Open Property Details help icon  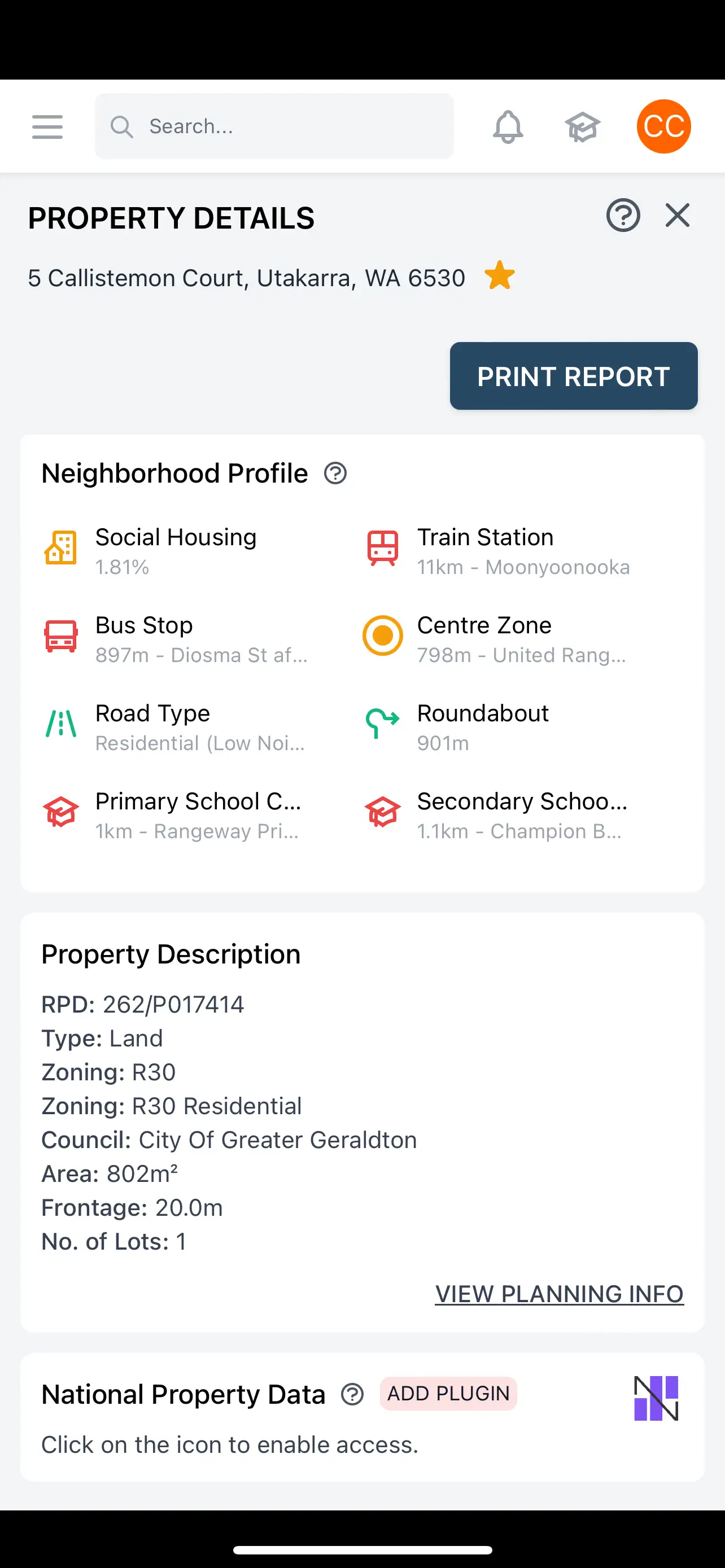tap(623, 216)
